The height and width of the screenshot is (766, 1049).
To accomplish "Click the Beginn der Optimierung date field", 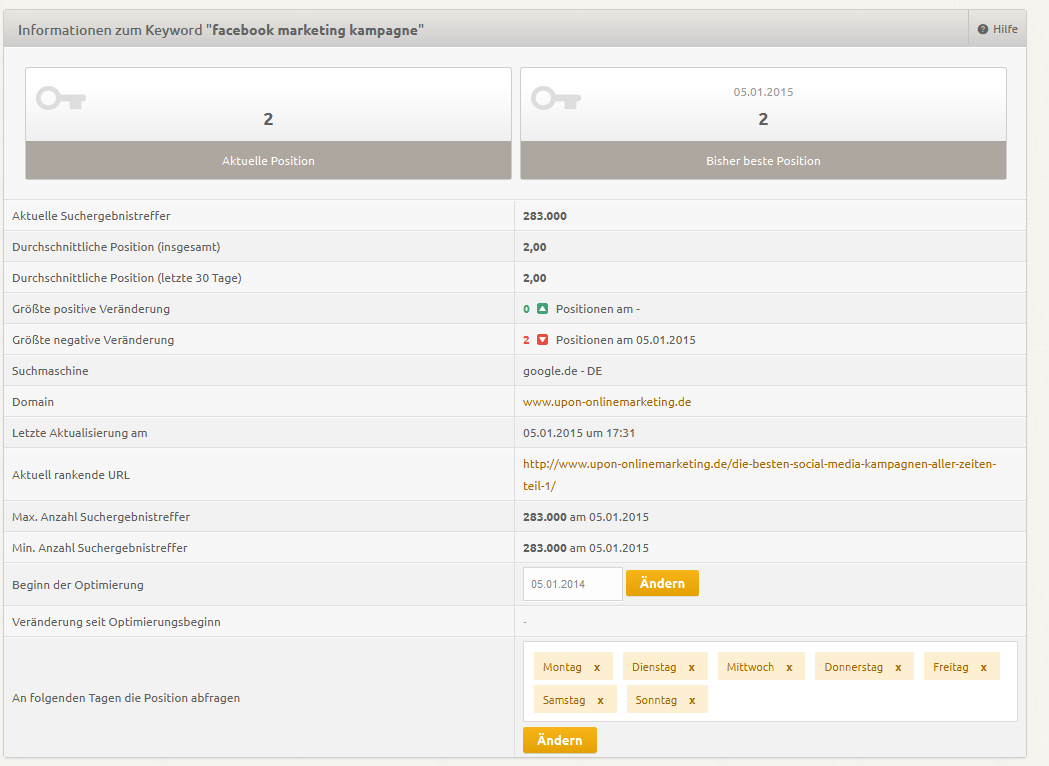I will pyautogui.click(x=572, y=584).
